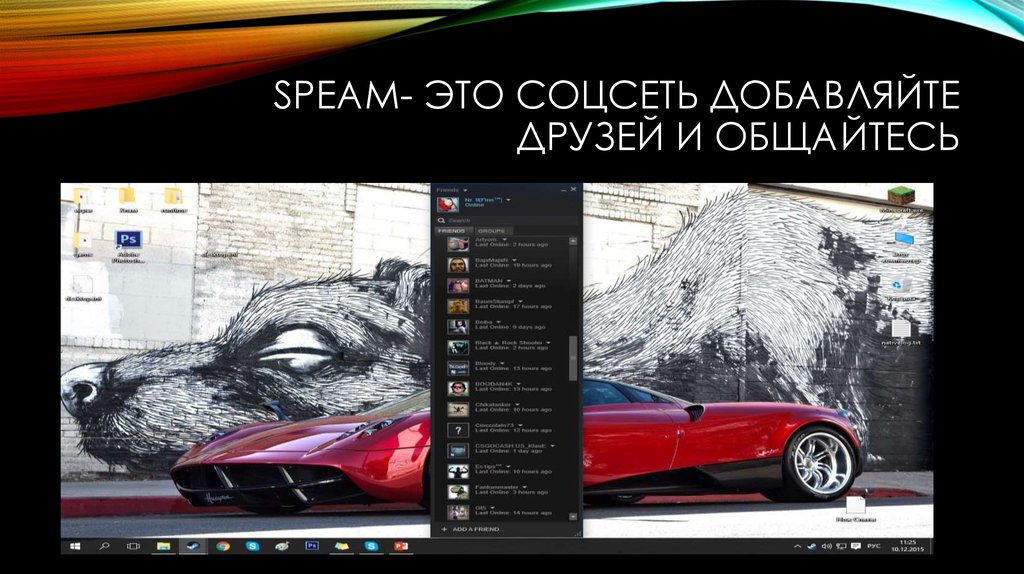The width and height of the screenshot is (1024, 574).
Task: Select native log.txt desktop file
Action: 901,333
